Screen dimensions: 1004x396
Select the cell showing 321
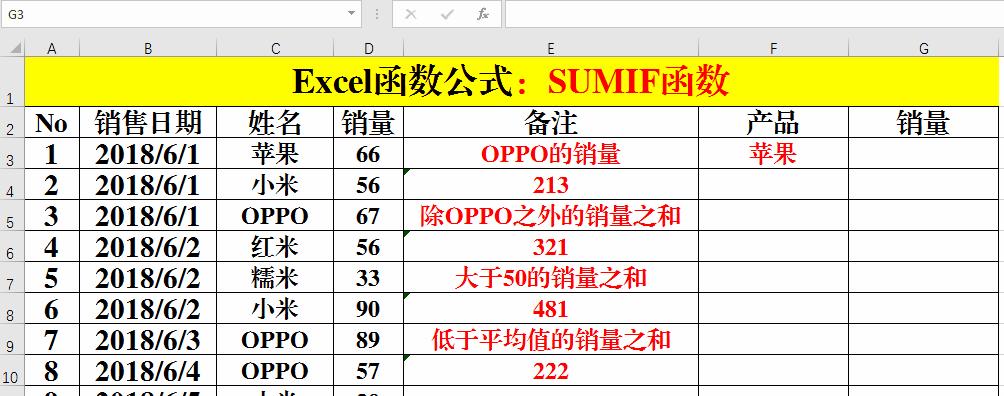tap(551, 247)
